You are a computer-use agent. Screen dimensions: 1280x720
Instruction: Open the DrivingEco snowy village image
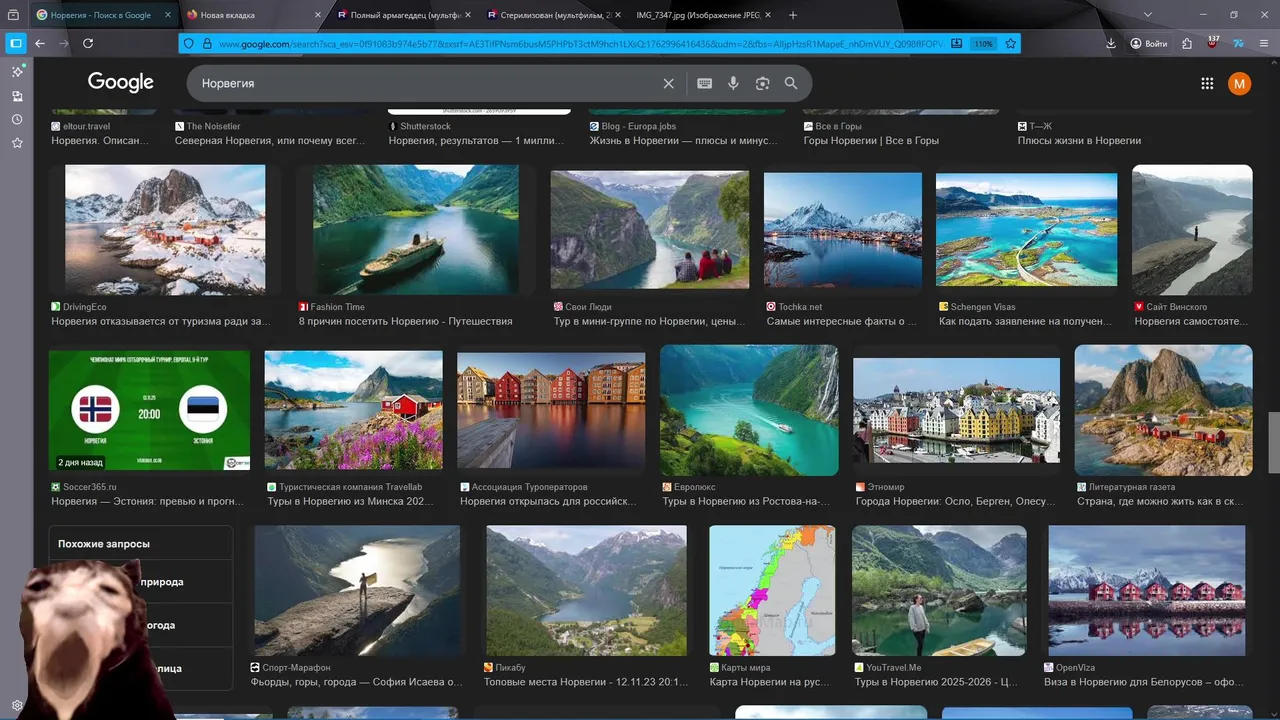[x=165, y=230]
